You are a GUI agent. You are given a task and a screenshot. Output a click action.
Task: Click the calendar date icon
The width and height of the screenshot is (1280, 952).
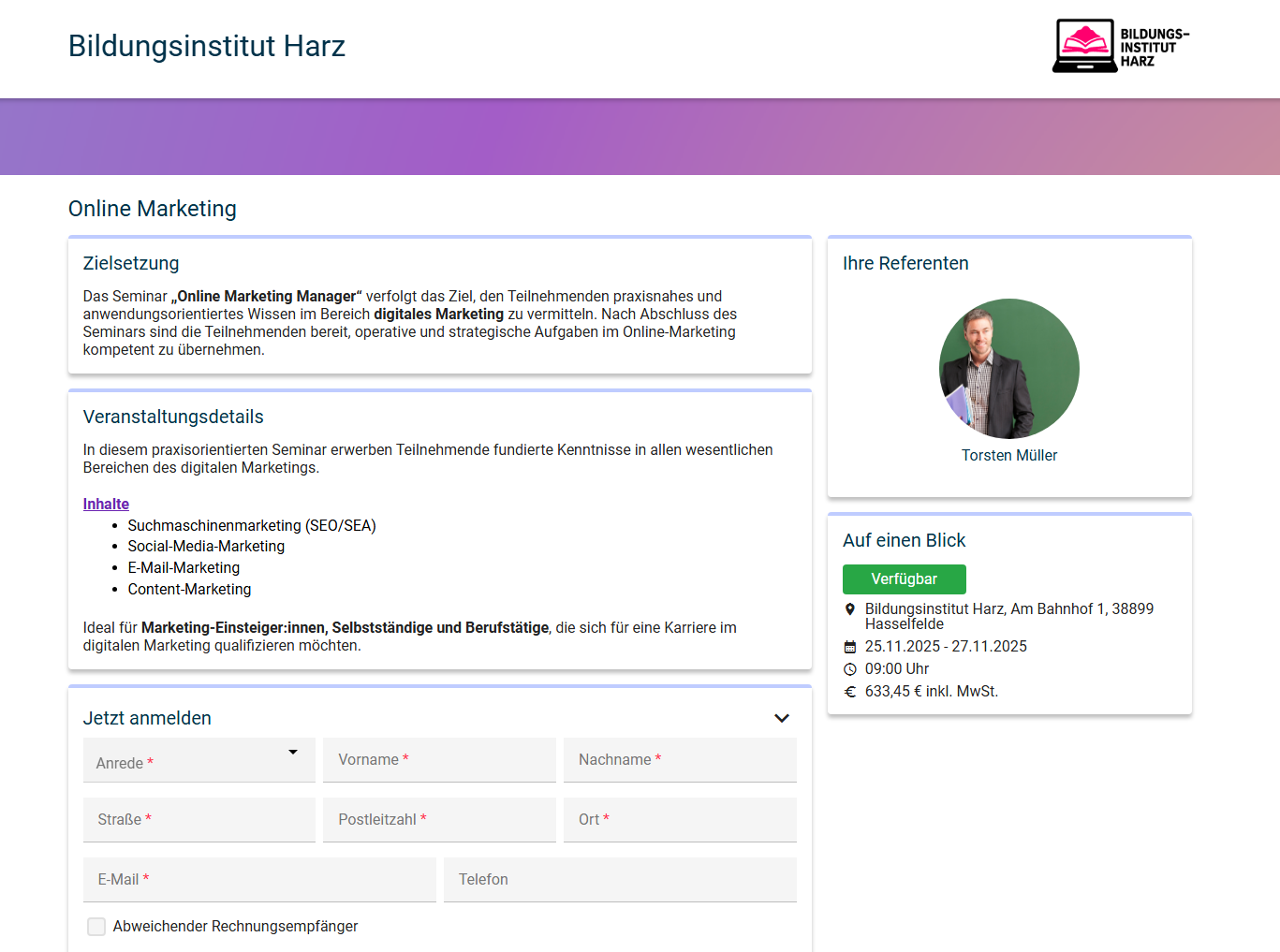point(850,647)
